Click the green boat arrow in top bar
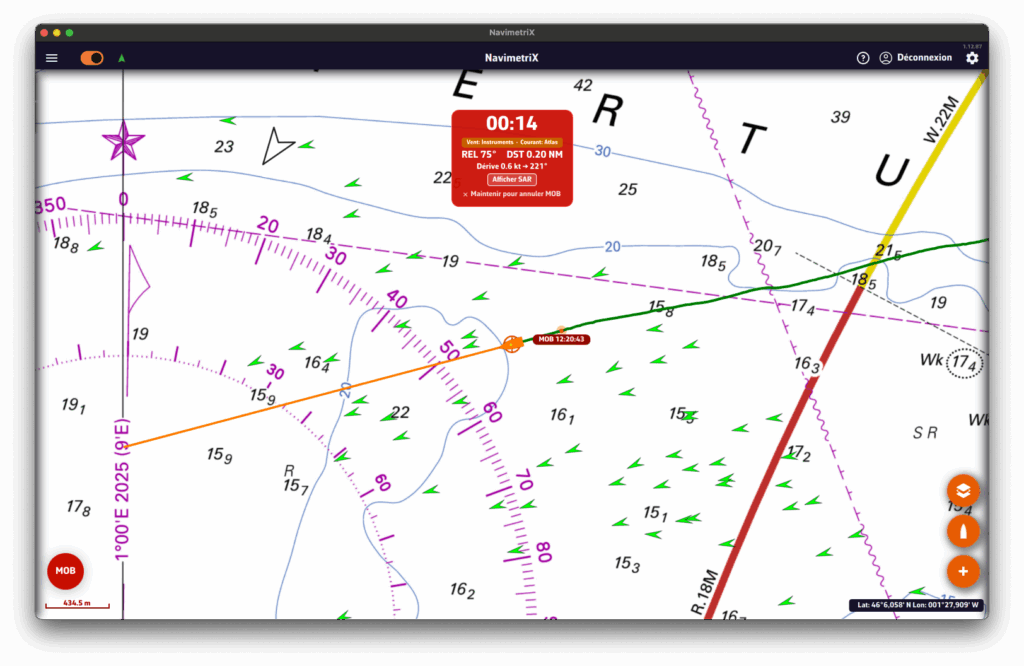Image resolution: width=1024 pixels, height=666 pixels. [122, 58]
